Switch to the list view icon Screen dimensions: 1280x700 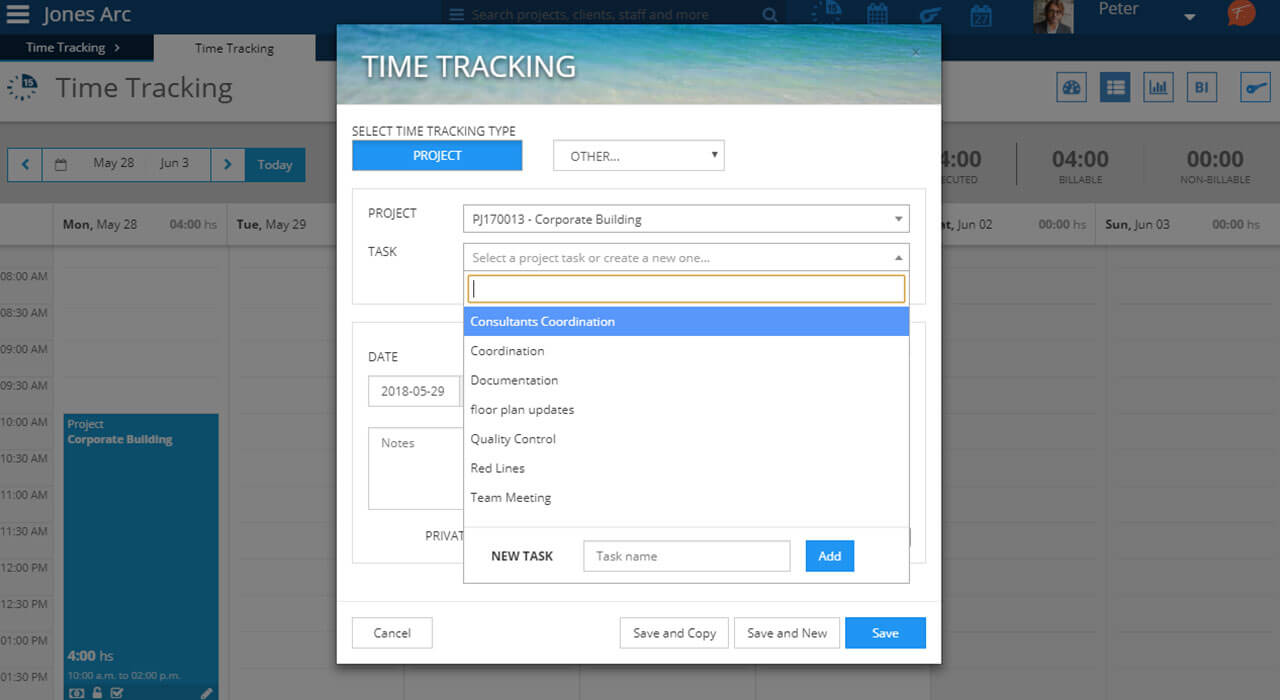tap(1115, 88)
